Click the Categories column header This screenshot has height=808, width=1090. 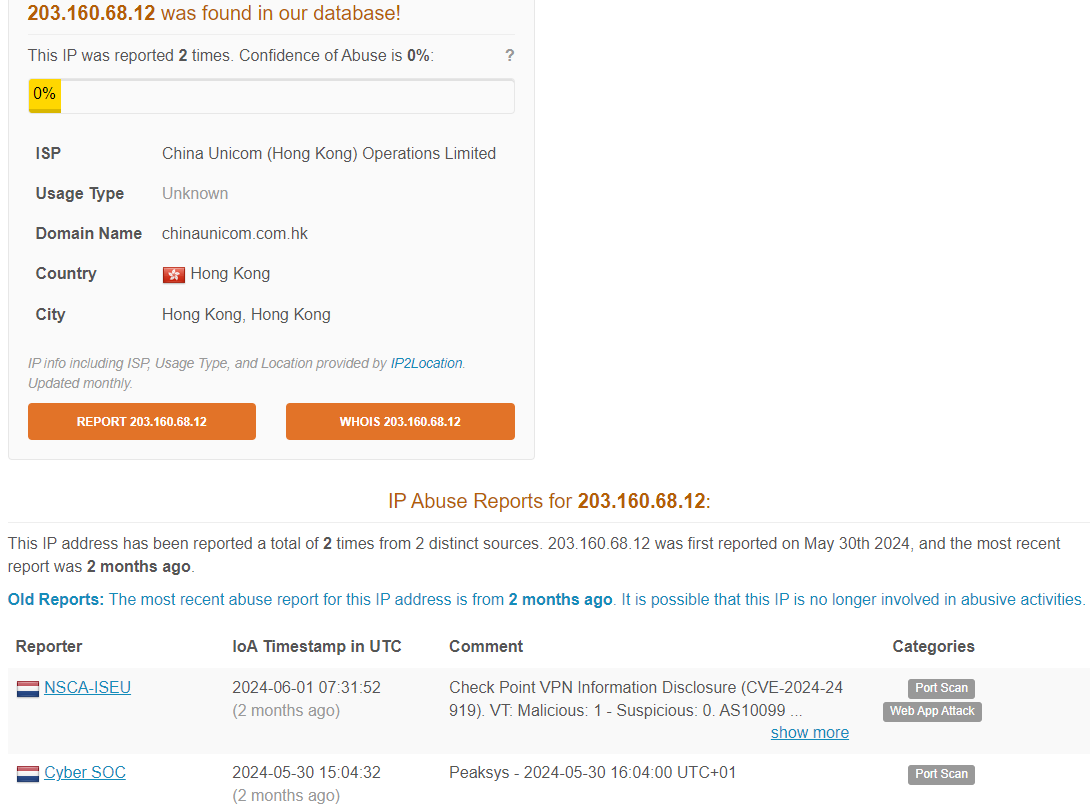933,646
